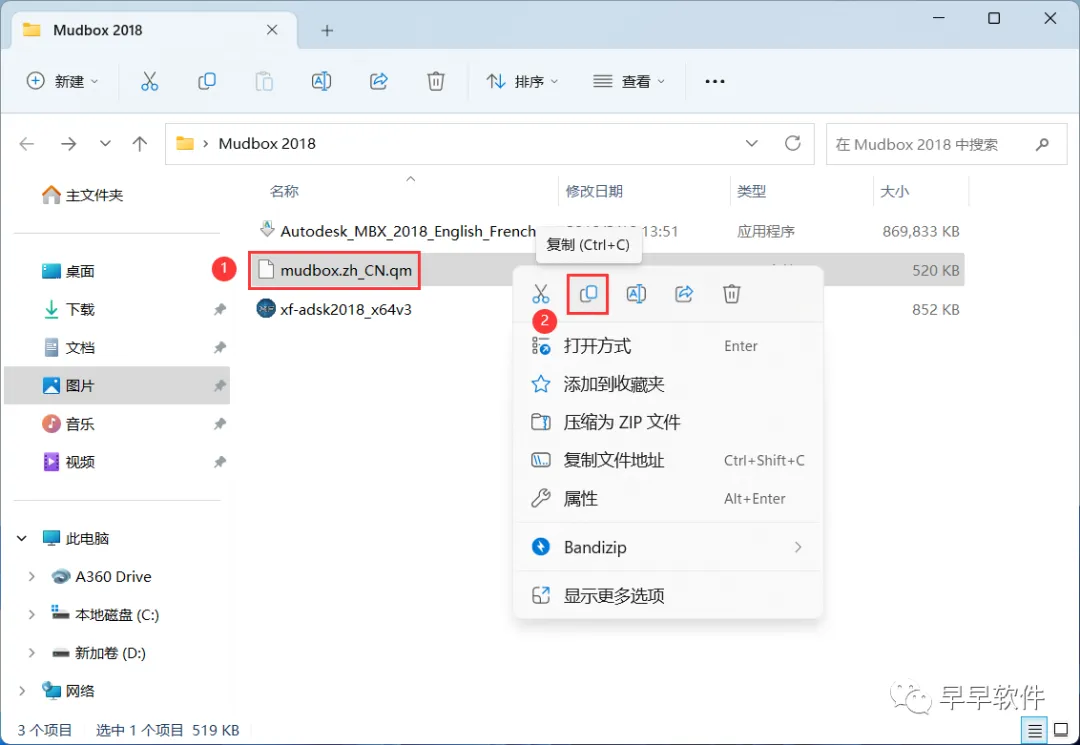Expand the 新加卷 (D:) tree node

tap(31, 653)
